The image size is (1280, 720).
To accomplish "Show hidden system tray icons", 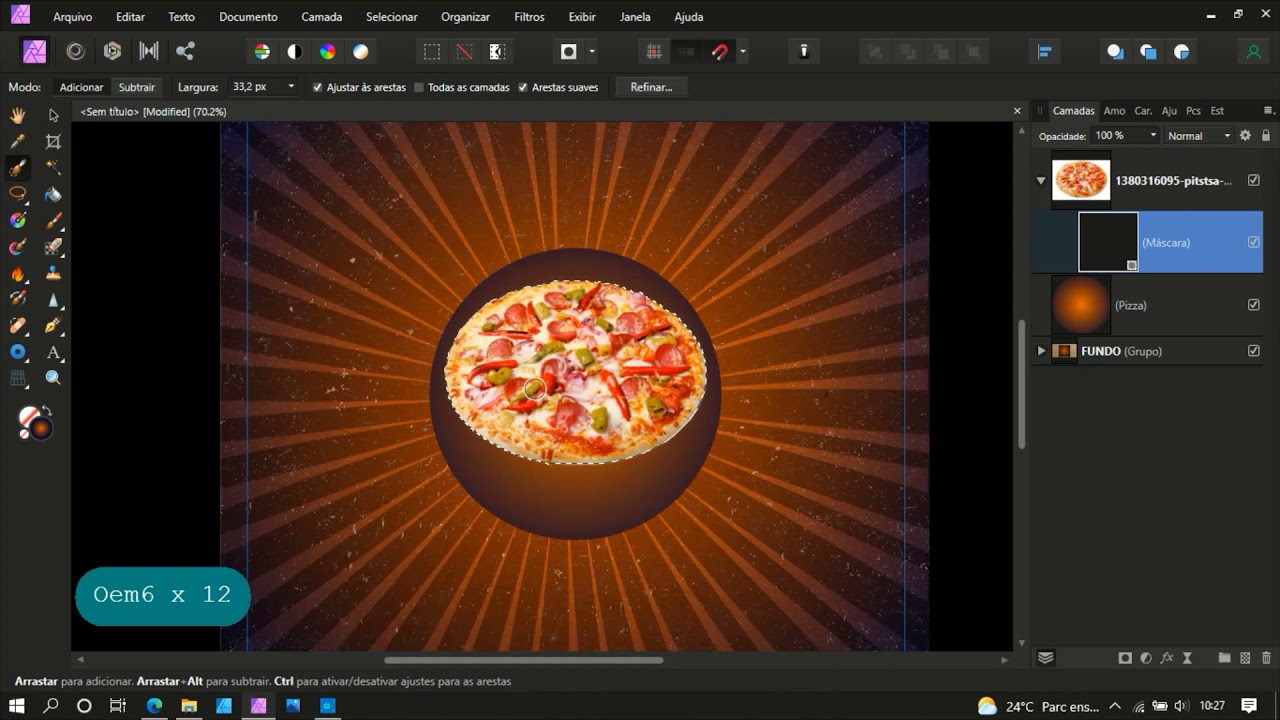I will click(x=1115, y=706).
